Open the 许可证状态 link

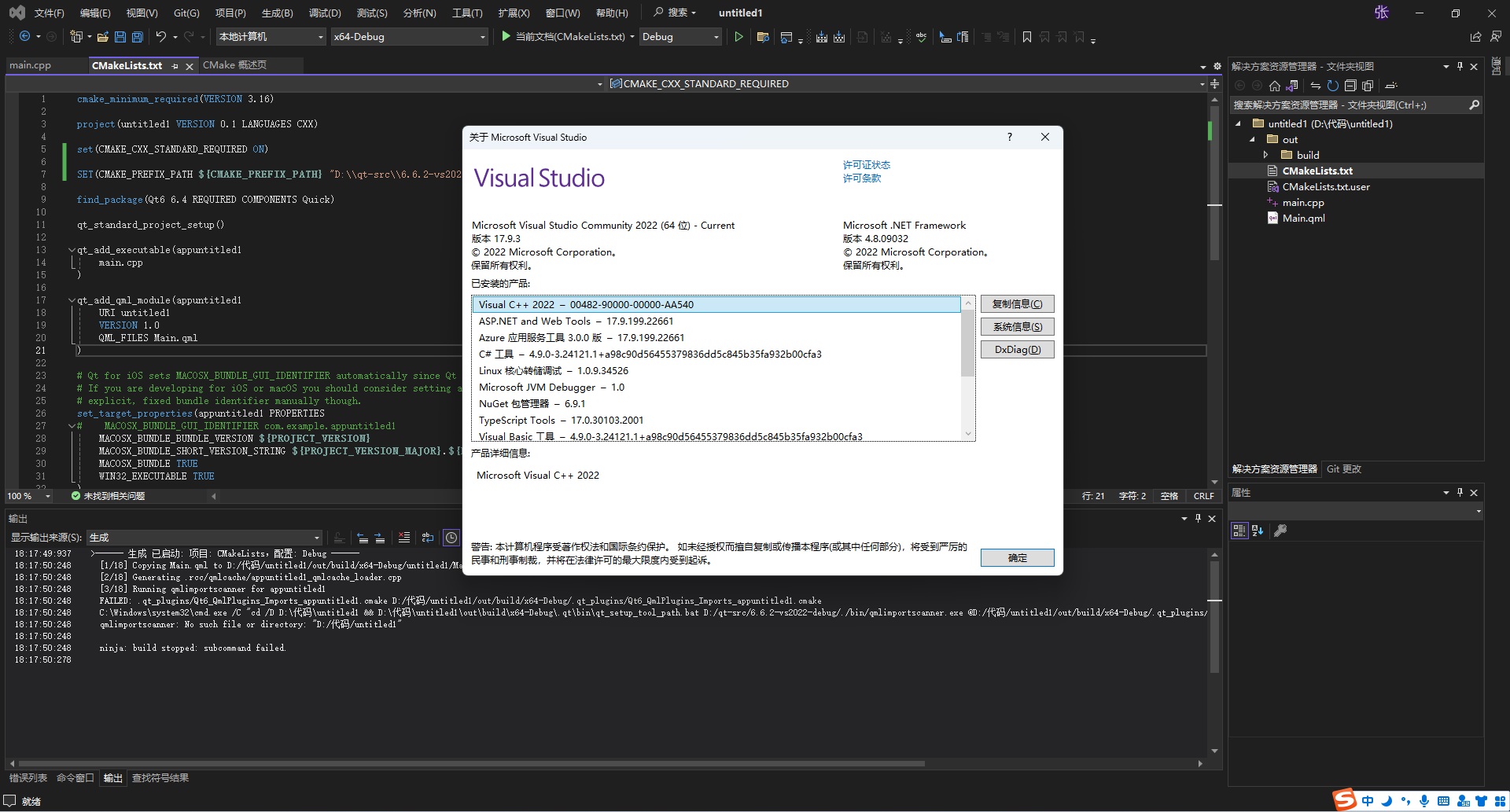coord(866,165)
